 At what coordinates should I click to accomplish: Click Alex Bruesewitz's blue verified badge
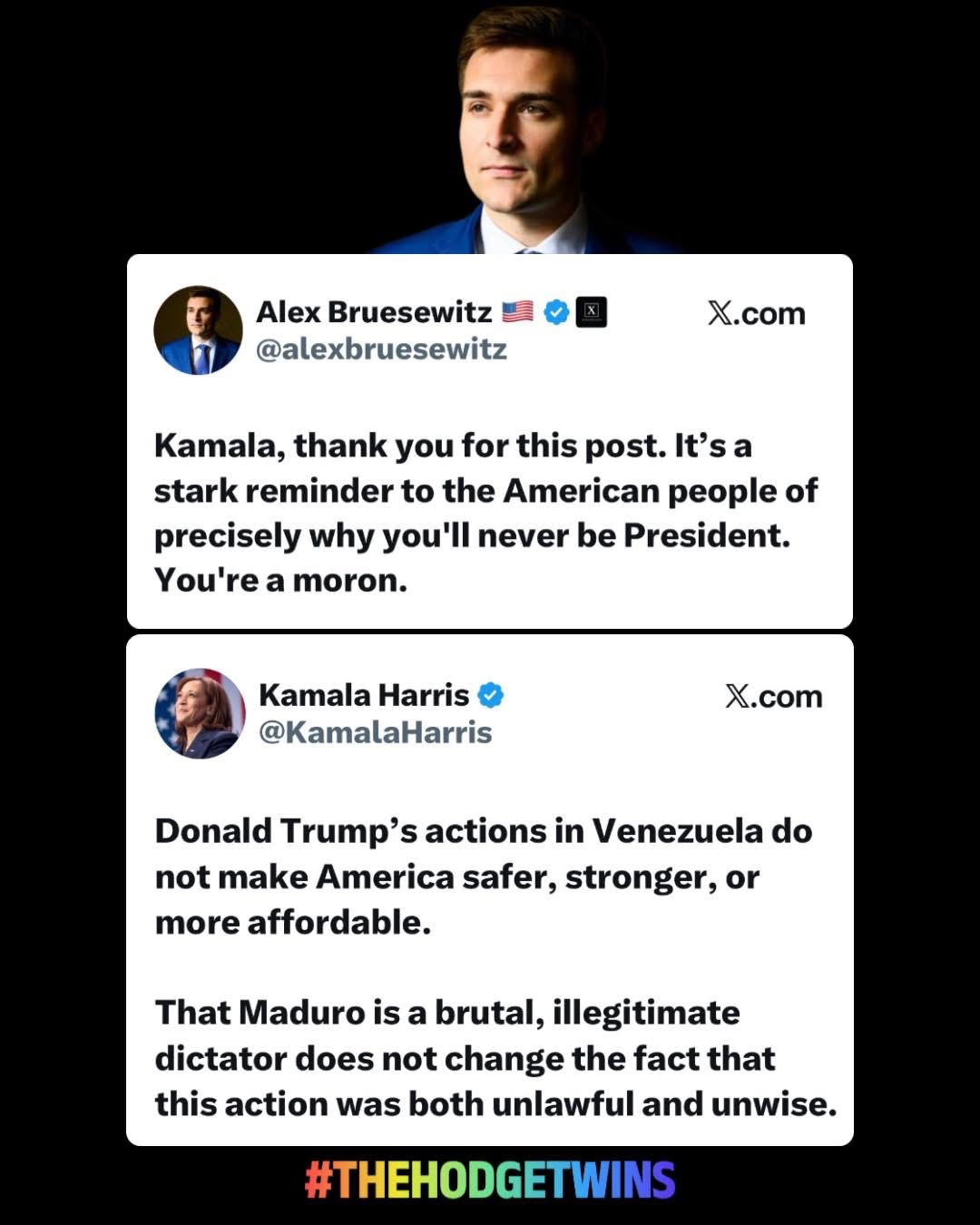[x=556, y=312]
